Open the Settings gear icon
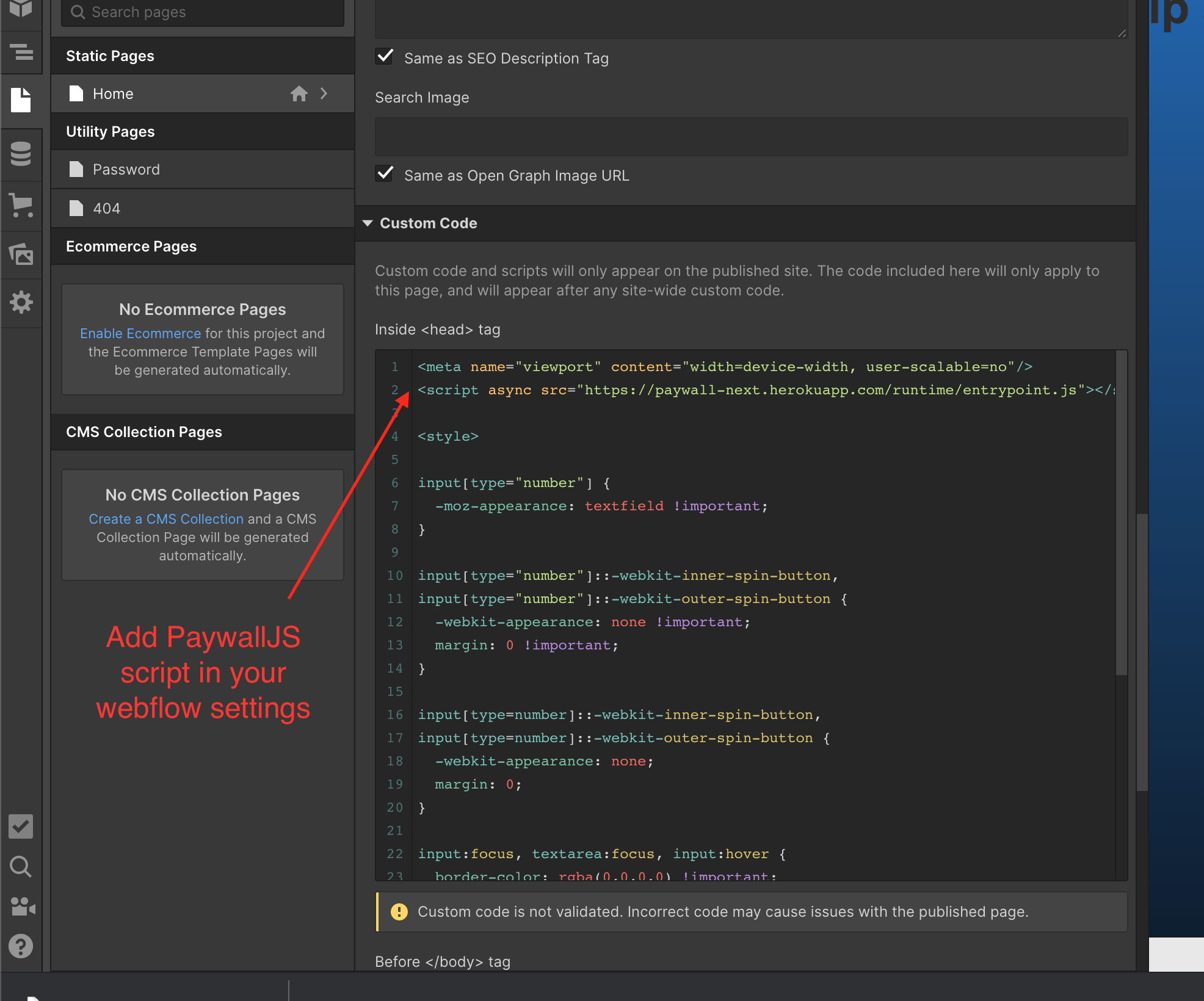Image resolution: width=1204 pixels, height=1001 pixels. coord(21,302)
